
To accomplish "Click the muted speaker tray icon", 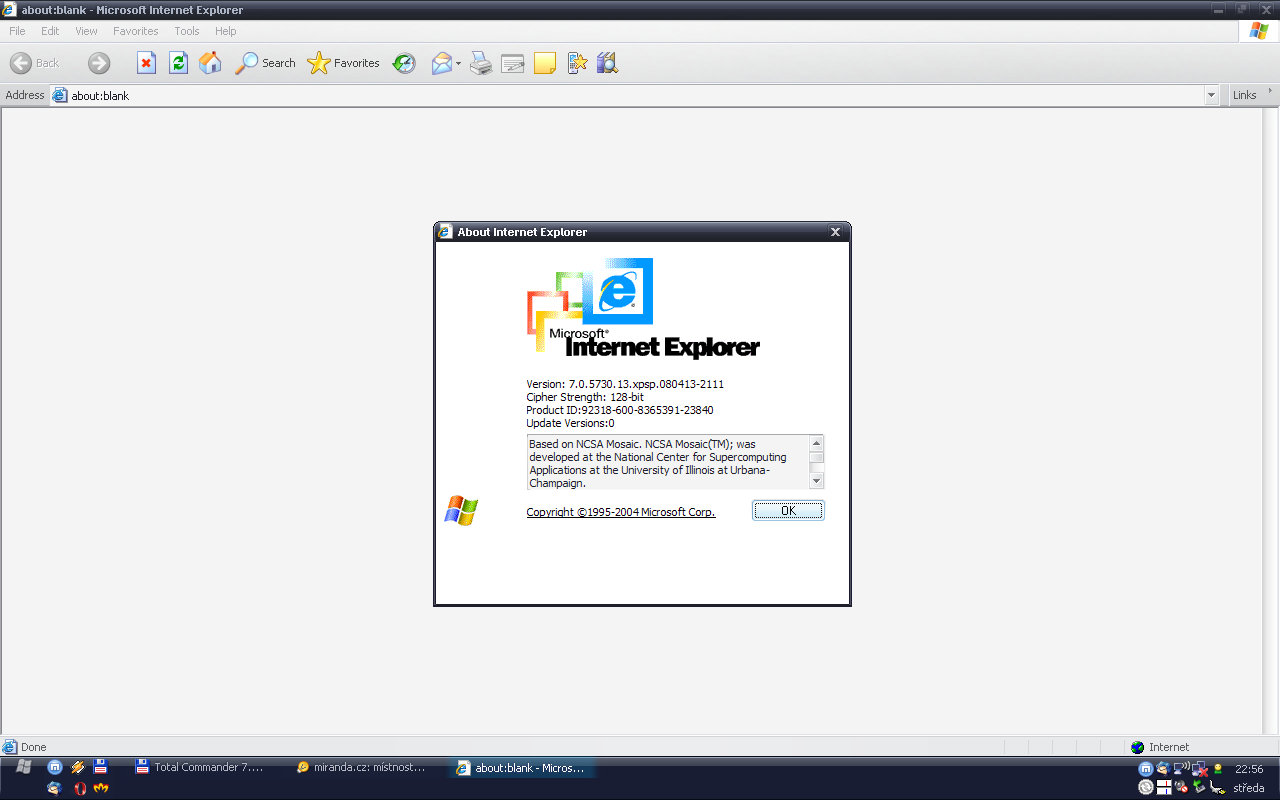I will click(1181, 787).
